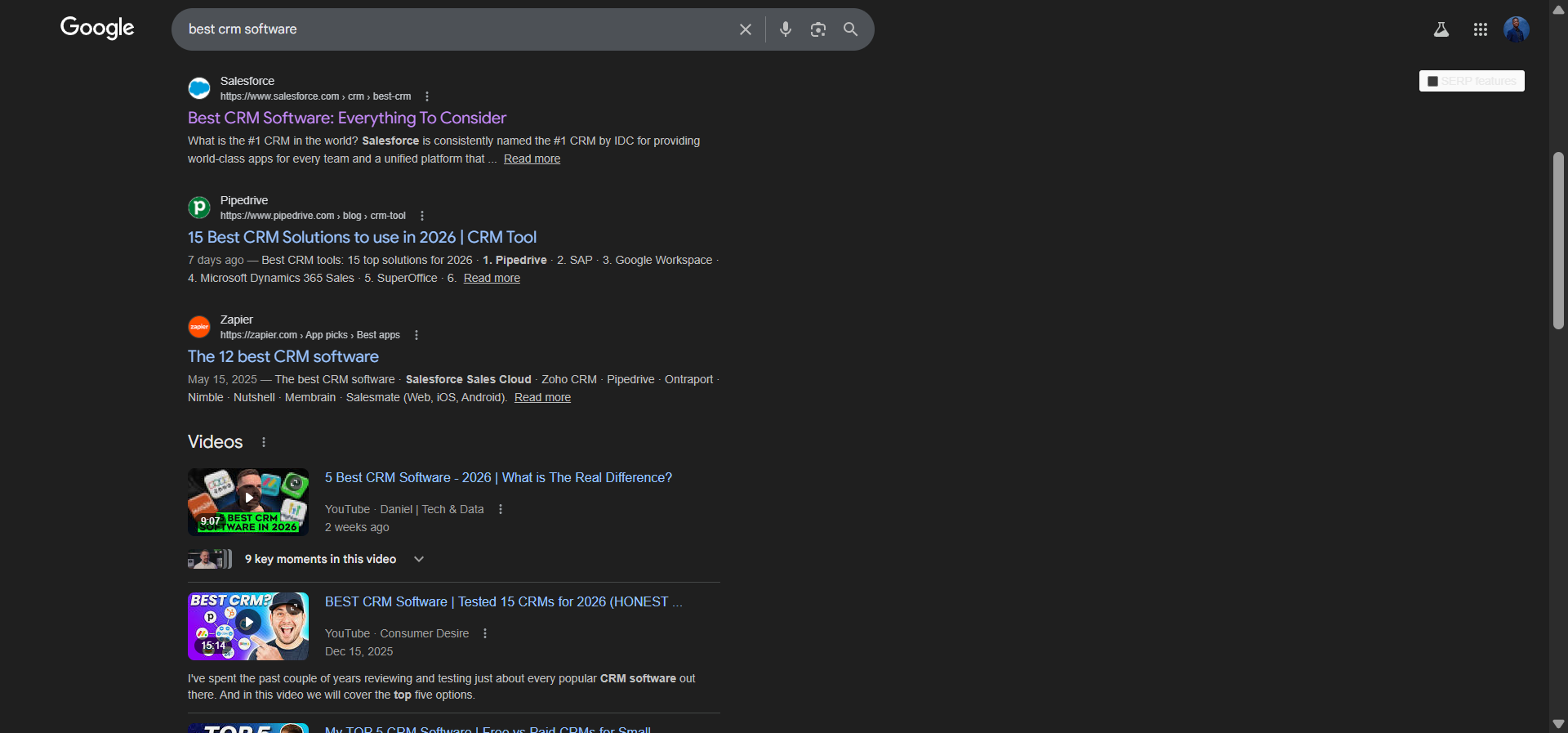Image resolution: width=1568 pixels, height=733 pixels.
Task: Open search by image lens icon
Action: point(818,29)
